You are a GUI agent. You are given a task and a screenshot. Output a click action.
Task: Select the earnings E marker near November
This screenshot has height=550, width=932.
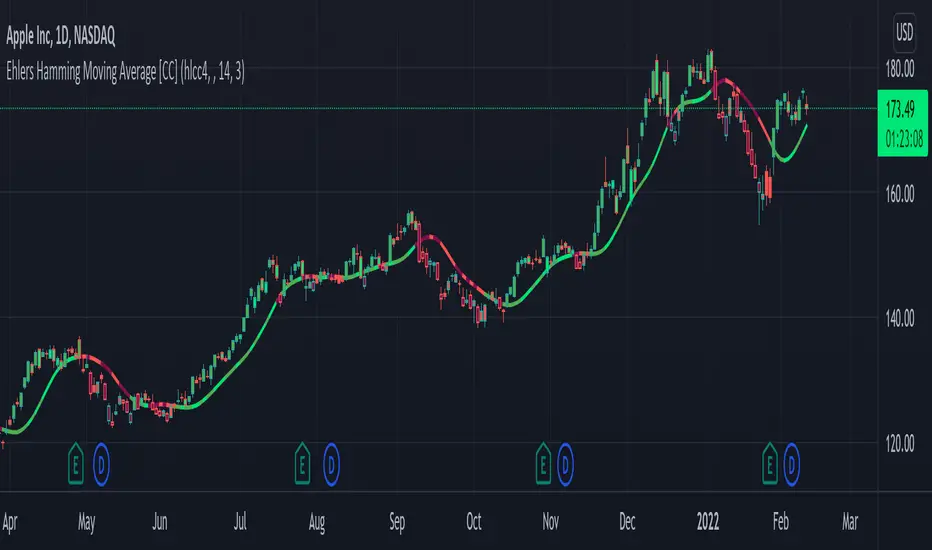(x=543, y=464)
